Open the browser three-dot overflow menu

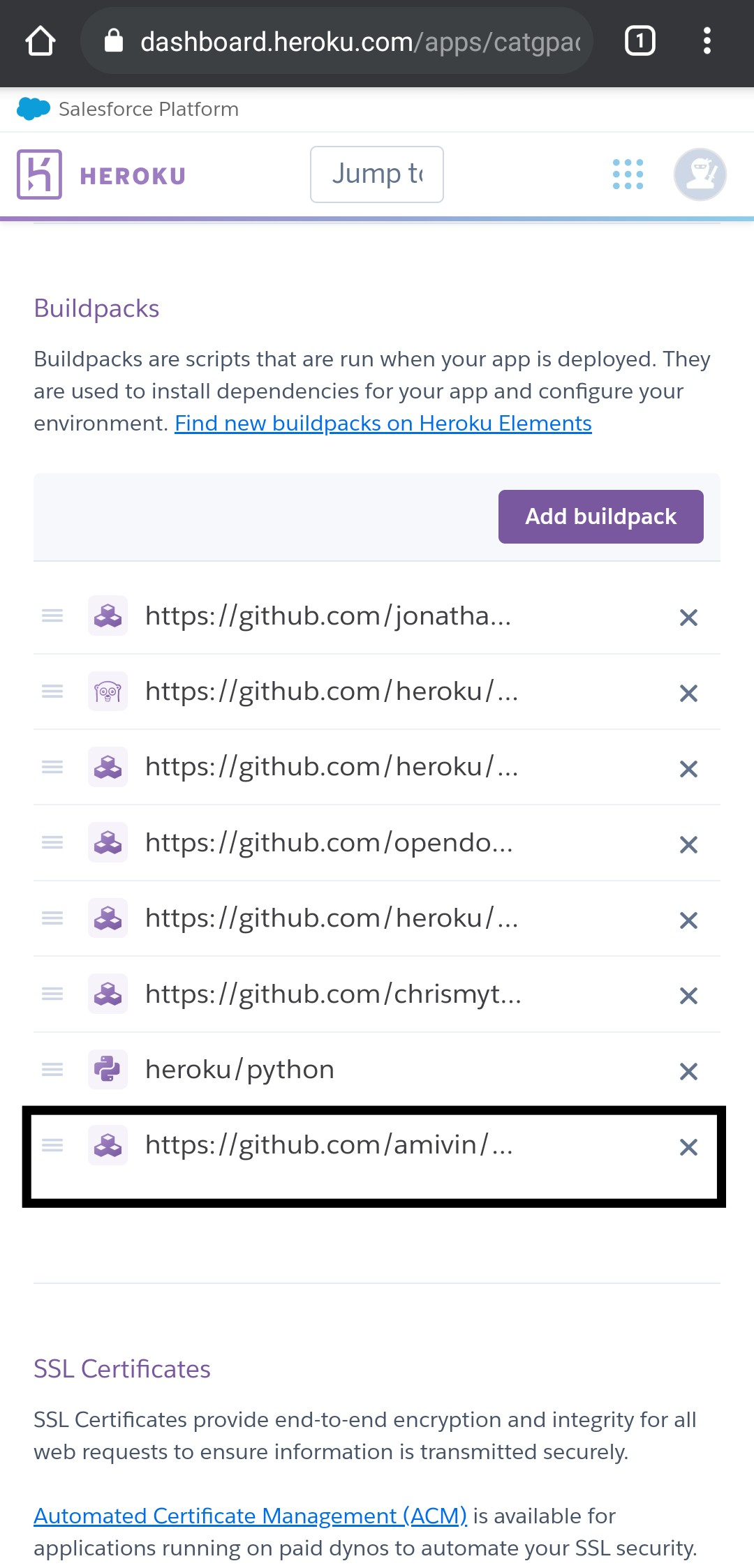707,41
